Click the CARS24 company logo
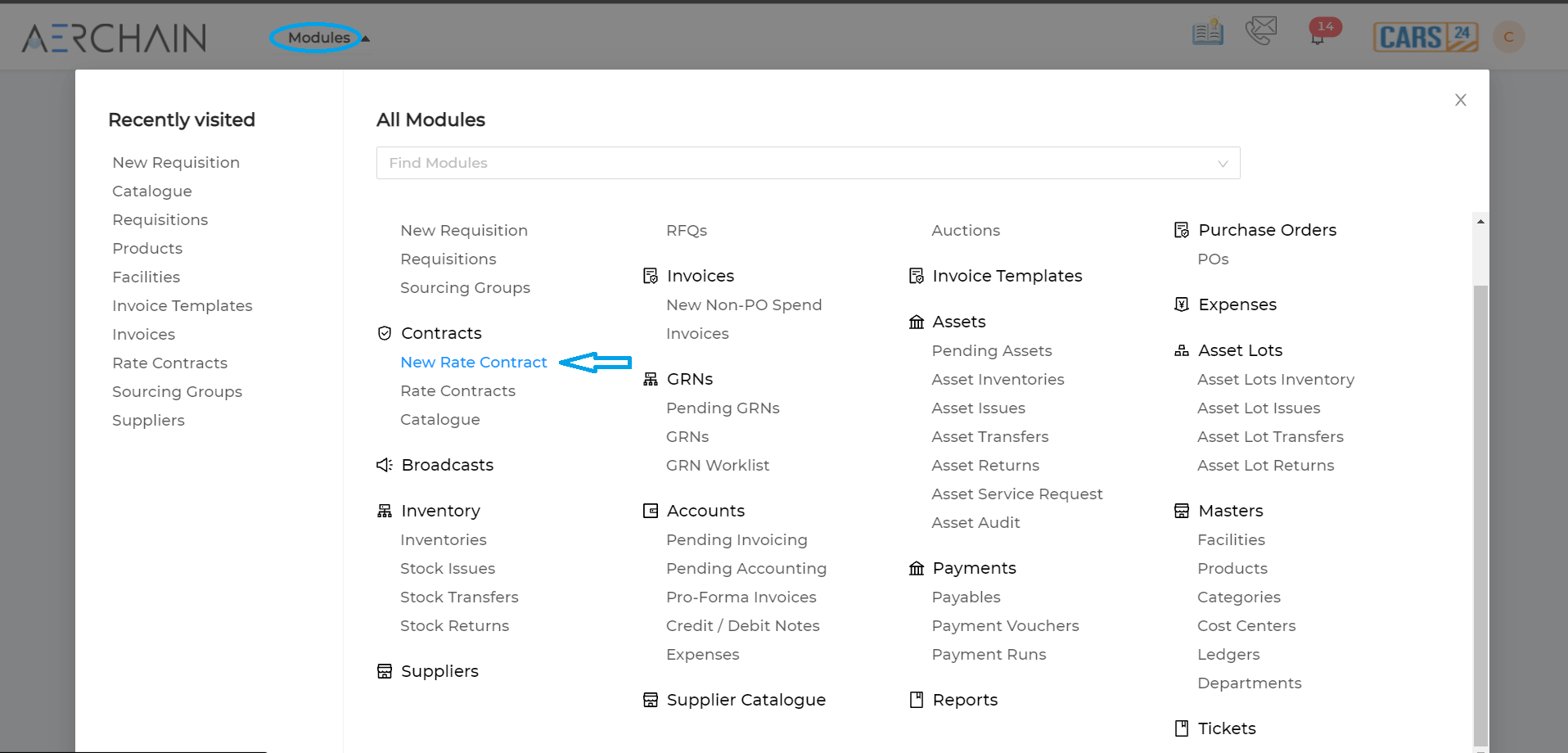This screenshot has height=753, width=1568. coord(1426,37)
